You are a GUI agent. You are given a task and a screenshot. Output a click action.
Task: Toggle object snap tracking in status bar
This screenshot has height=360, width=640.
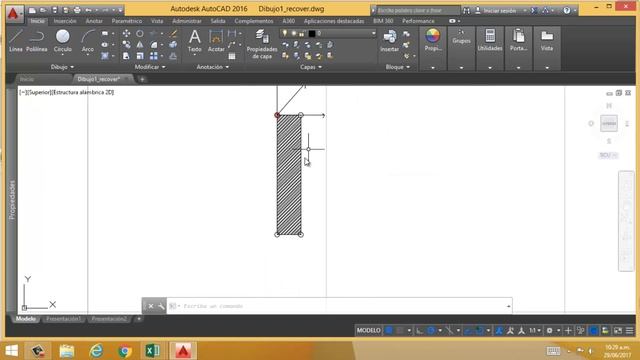[x=469, y=330]
